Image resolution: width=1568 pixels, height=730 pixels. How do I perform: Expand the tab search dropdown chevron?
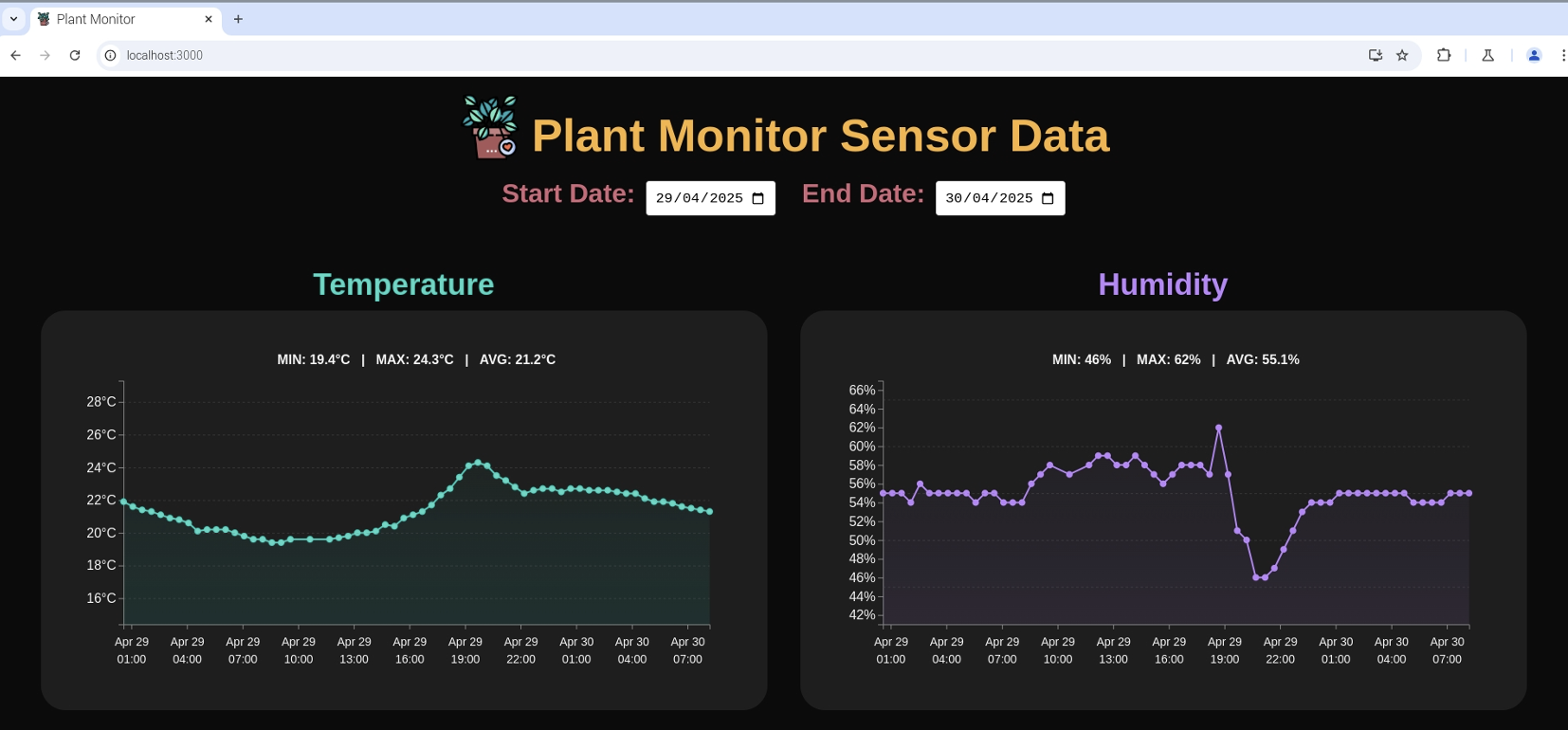pos(14,19)
